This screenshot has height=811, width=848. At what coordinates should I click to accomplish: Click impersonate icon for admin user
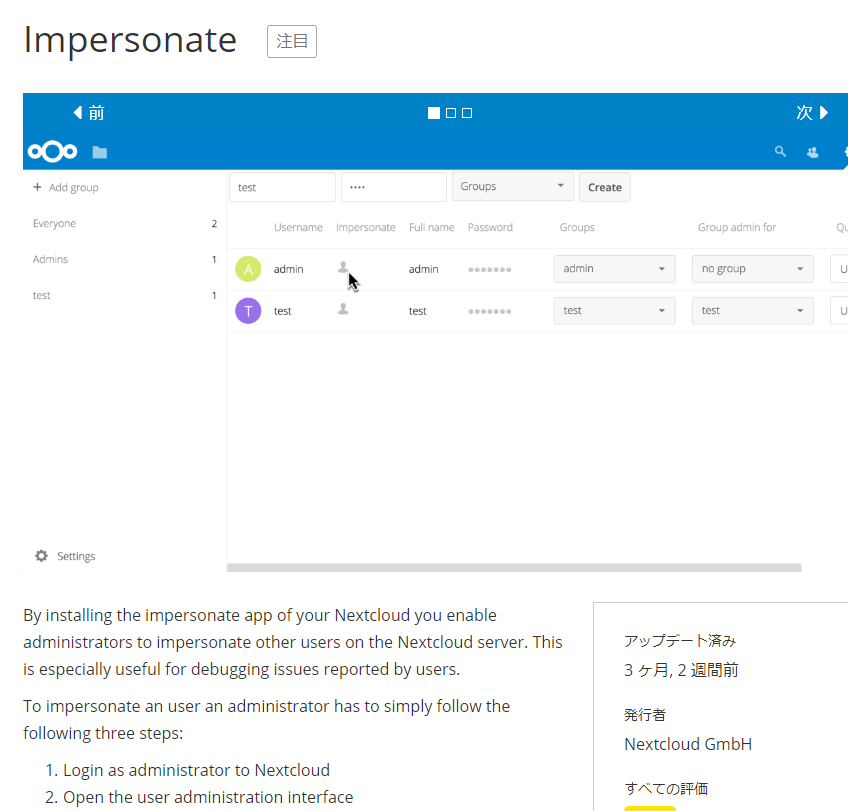click(343, 267)
